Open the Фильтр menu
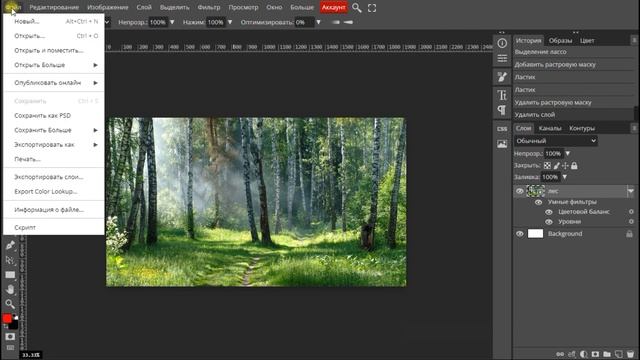This screenshot has width=640, height=360. pos(209,7)
